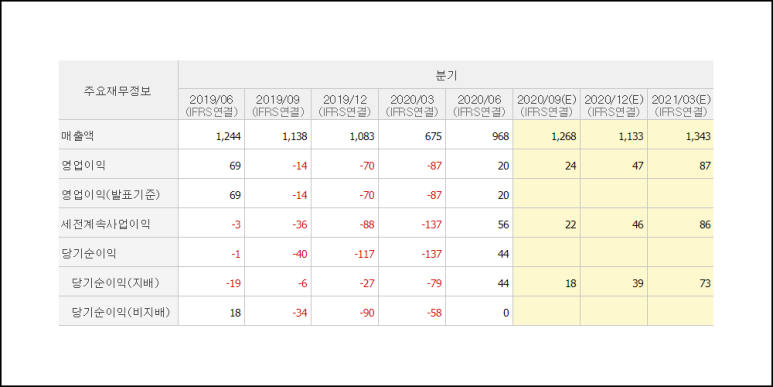Screen dimensions: 773x387
Task: Click 당기순이익(지배) estimate 18 for 2020/09(E)
Action: tap(570, 283)
